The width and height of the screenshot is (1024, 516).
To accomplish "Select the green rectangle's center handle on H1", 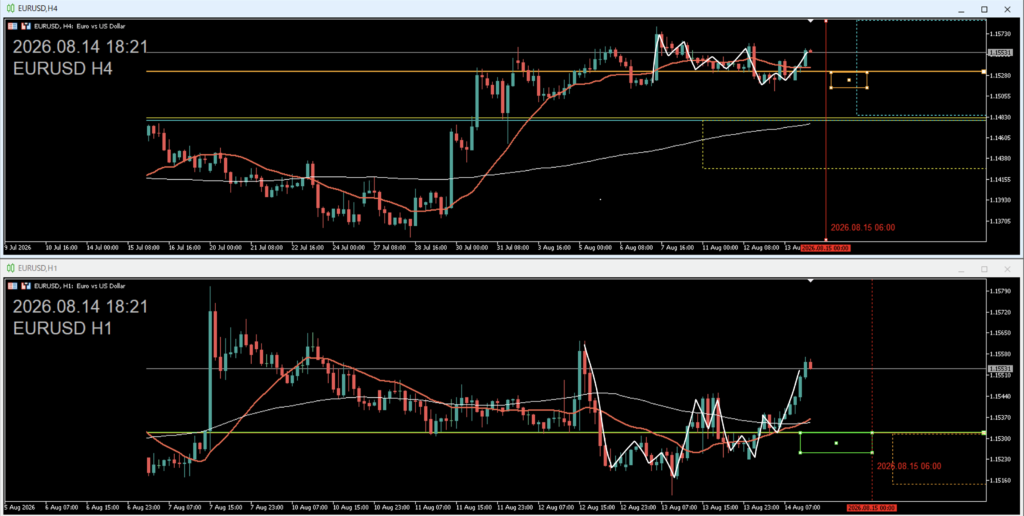I will click(x=837, y=443).
